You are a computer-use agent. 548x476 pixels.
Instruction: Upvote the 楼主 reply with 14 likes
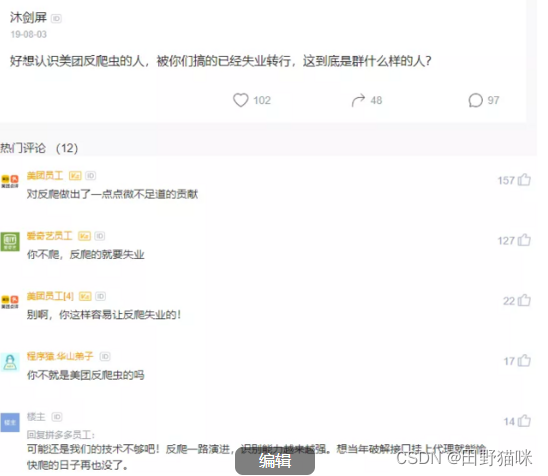pyautogui.click(x=524, y=421)
